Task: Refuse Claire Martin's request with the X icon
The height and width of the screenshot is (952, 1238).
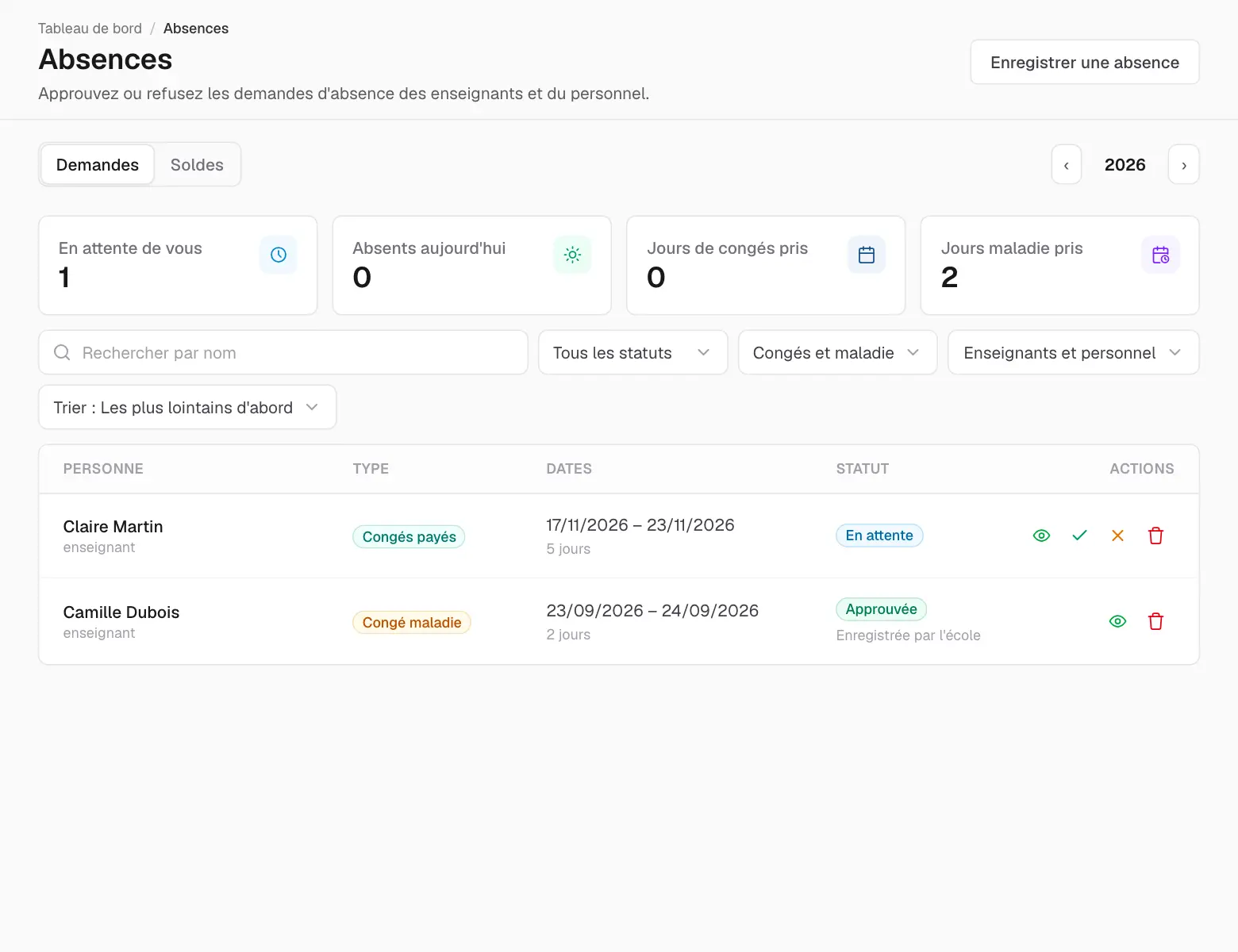Action: click(x=1117, y=535)
